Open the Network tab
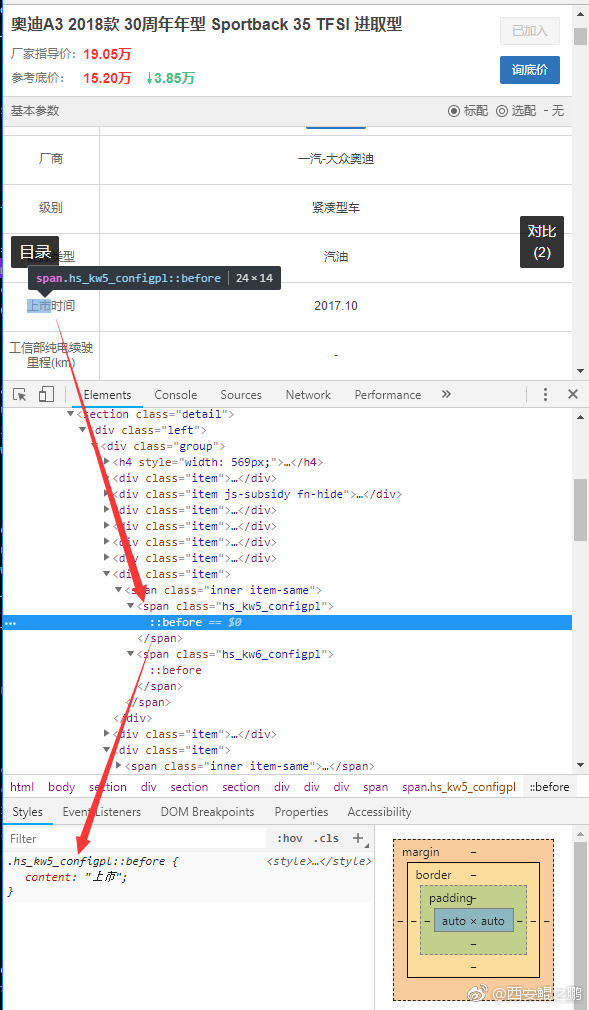This screenshot has height=1010, width=589. [308, 395]
